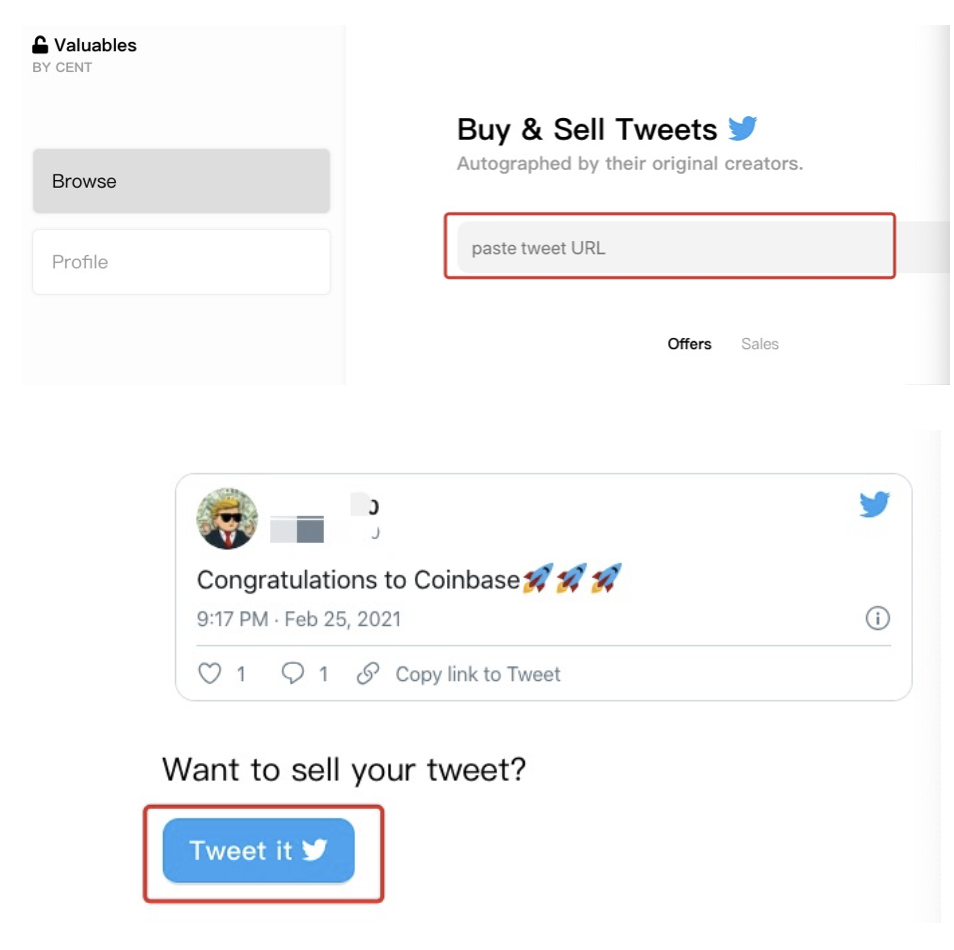
Task: Switch to the Offers tab
Action: click(x=689, y=344)
